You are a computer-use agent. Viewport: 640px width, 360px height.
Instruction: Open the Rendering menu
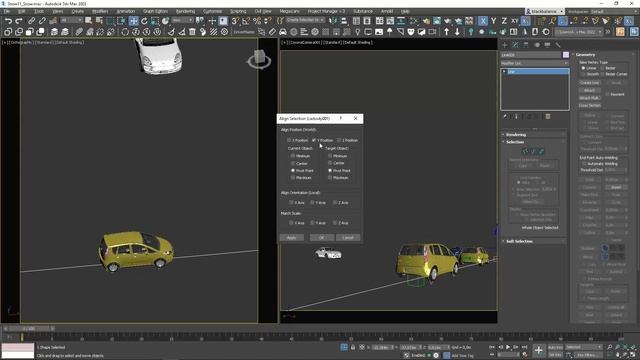(x=185, y=11)
